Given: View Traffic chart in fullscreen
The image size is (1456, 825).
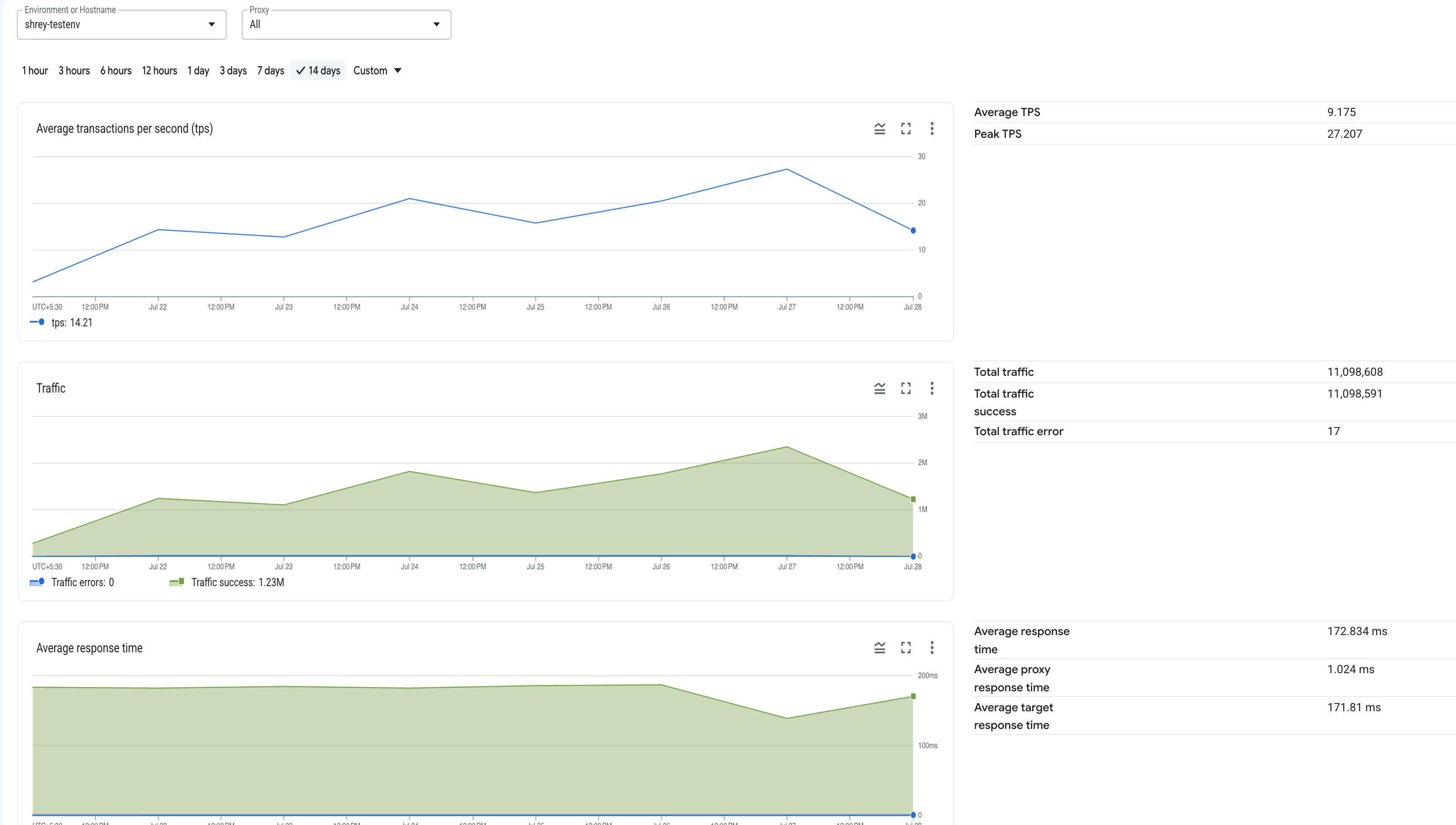Looking at the screenshot, I should pyautogui.click(x=906, y=388).
